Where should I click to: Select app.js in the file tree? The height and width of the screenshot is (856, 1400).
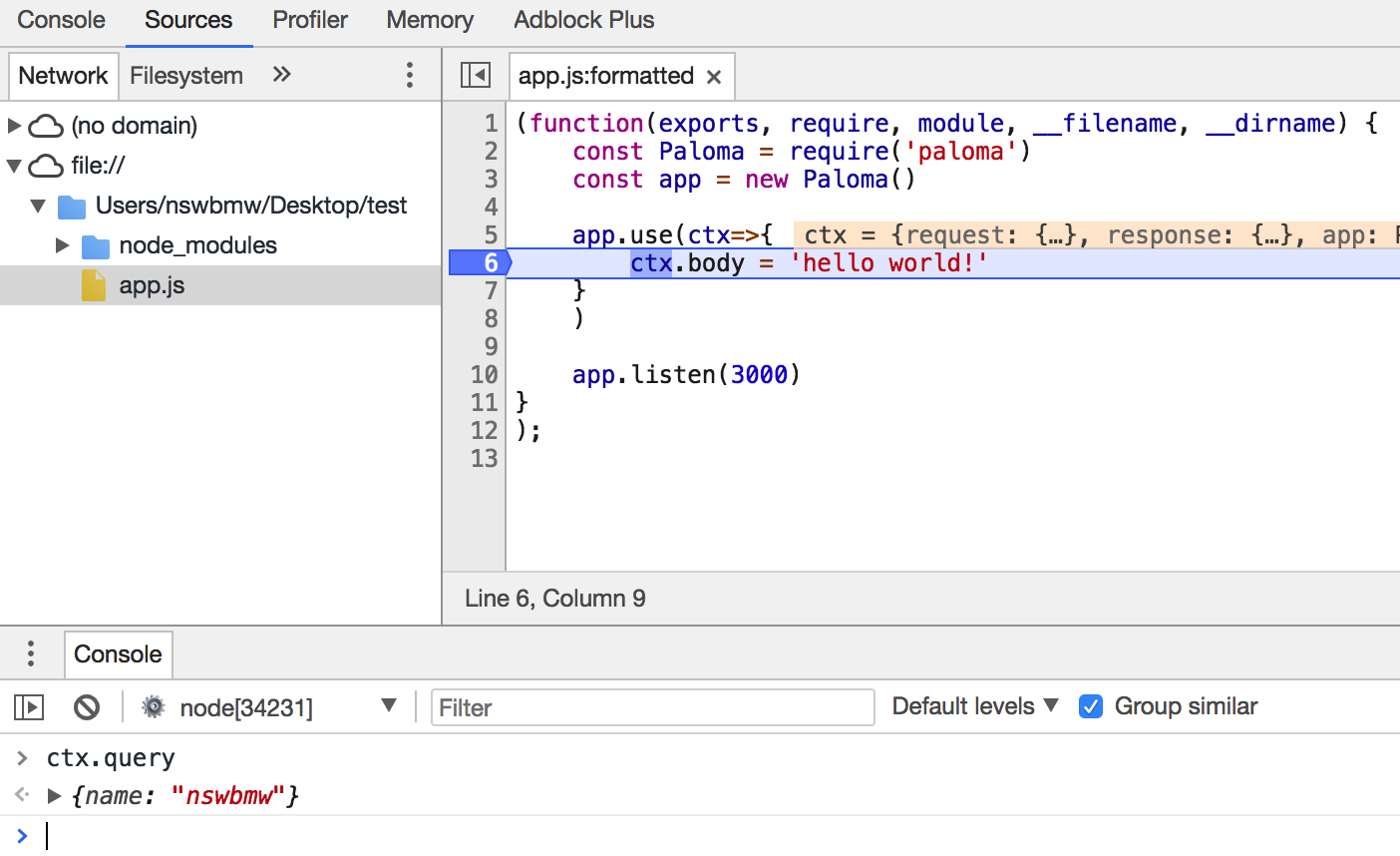(152, 285)
